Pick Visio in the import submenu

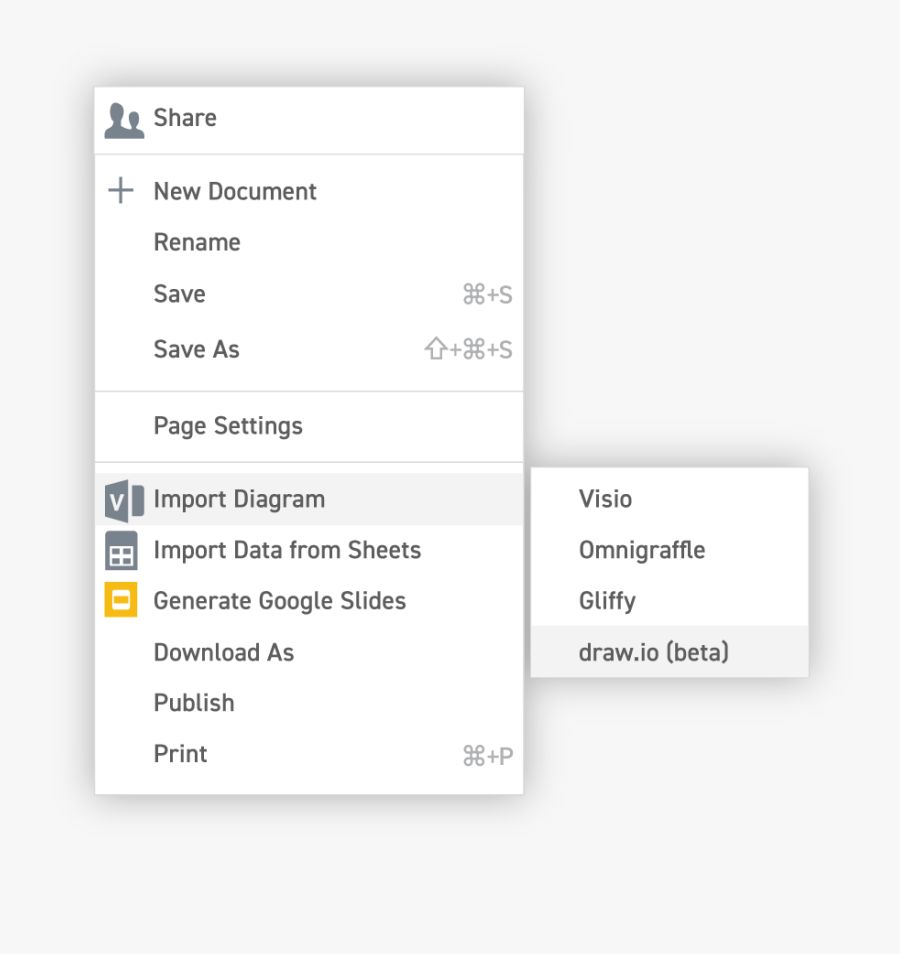(605, 499)
